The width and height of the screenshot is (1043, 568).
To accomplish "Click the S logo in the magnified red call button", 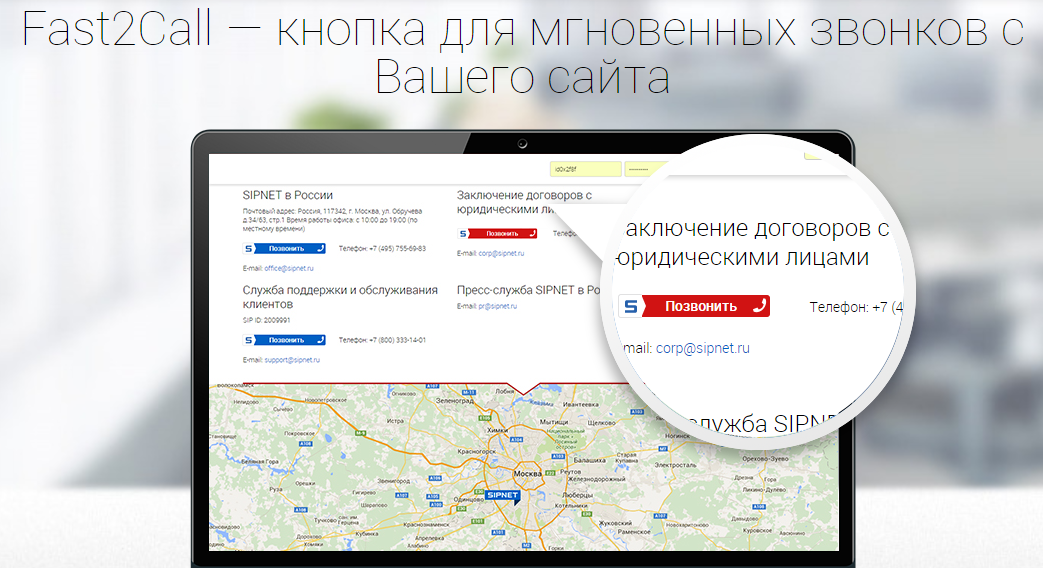I will tap(631, 306).
